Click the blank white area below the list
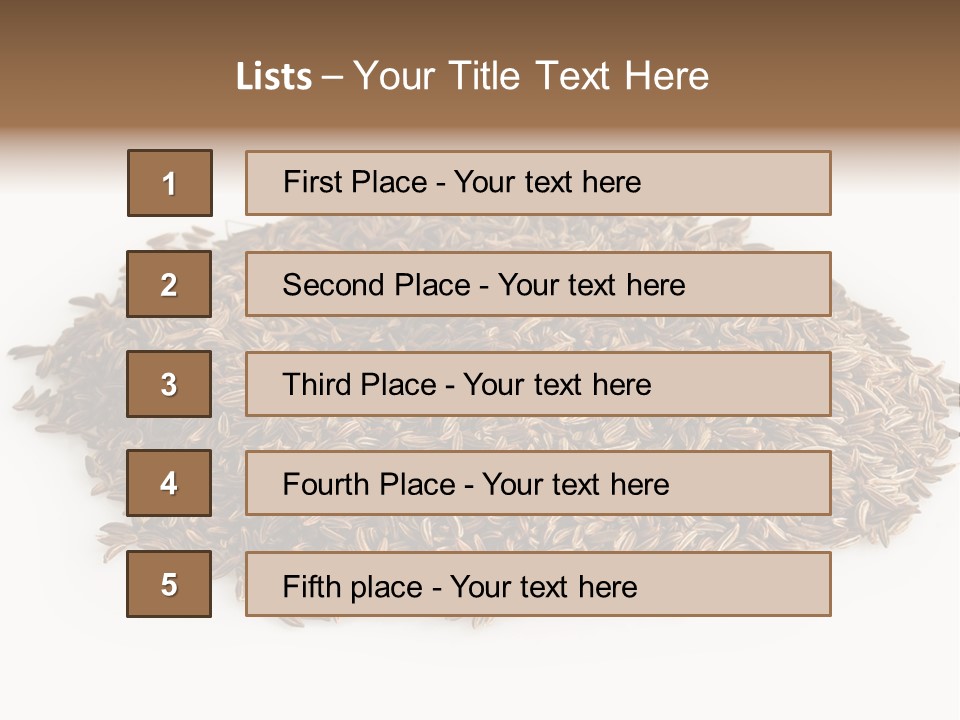The width and height of the screenshot is (960, 720). pyautogui.click(x=480, y=670)
